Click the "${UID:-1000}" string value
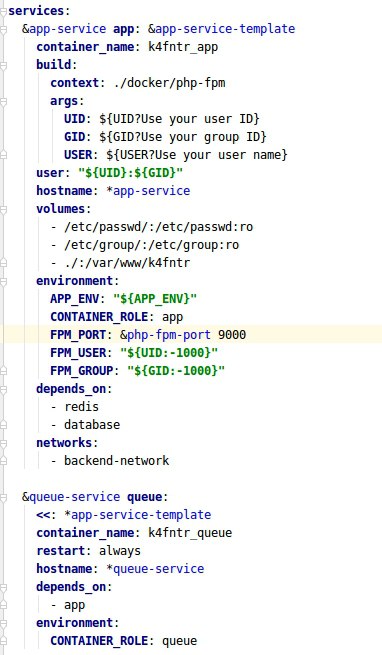The width and height of the screenshot is (382, 655). (169, 353)
